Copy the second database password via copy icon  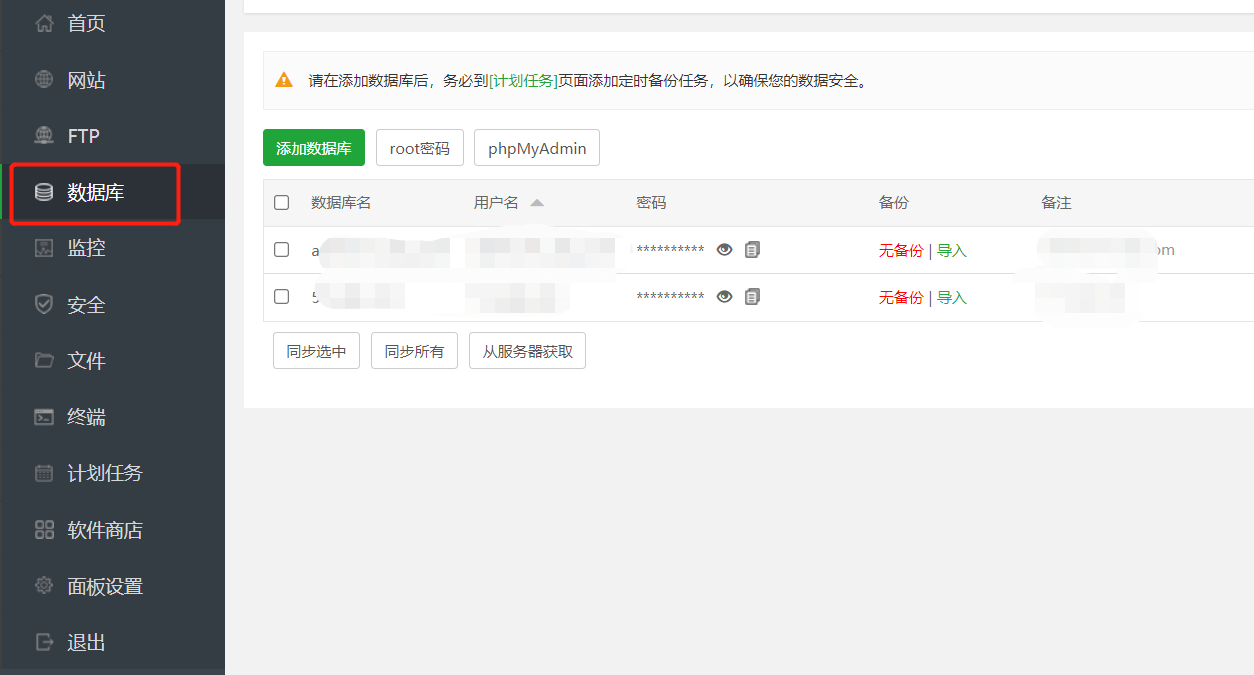[x=752, y=296]
